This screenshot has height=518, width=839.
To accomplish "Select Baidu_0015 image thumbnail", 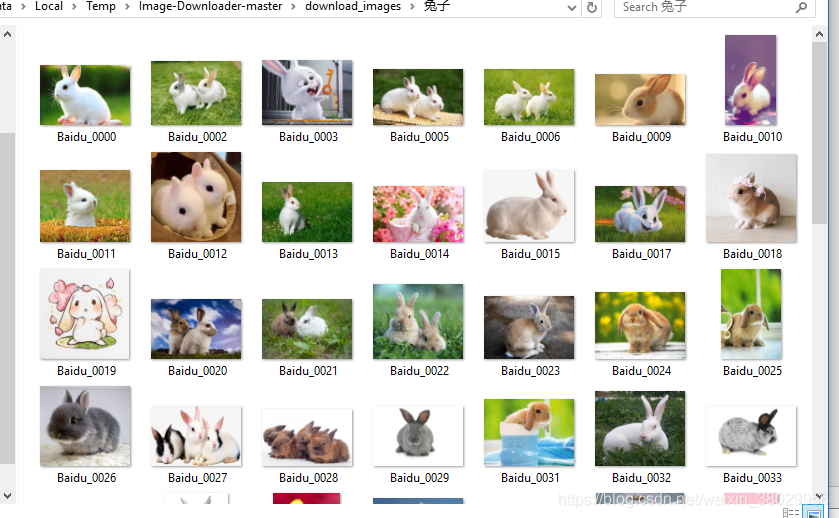I will click(529, 206).
